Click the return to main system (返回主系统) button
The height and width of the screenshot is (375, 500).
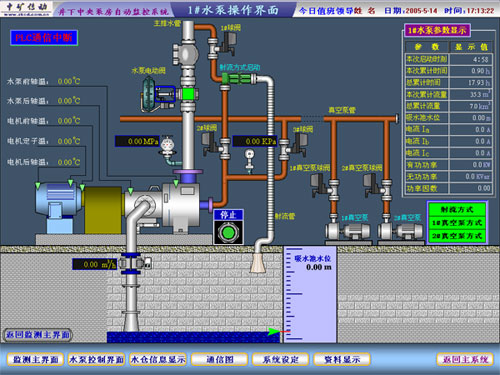click(x=465, y=359)
